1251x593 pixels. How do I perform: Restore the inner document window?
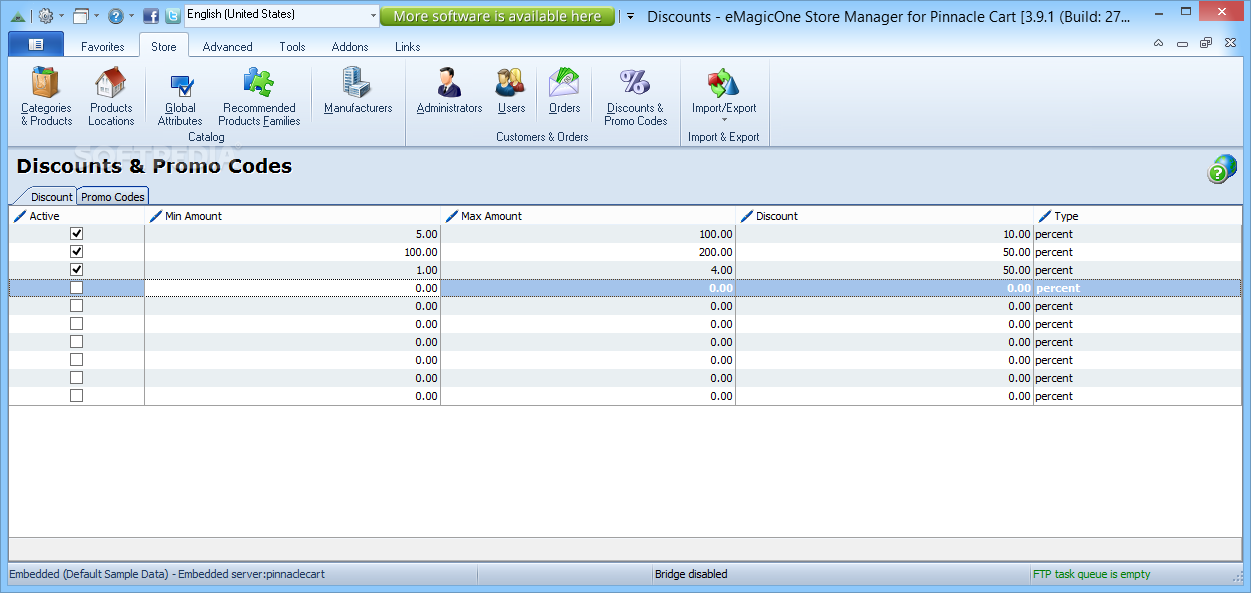[x=1206, y=43]
